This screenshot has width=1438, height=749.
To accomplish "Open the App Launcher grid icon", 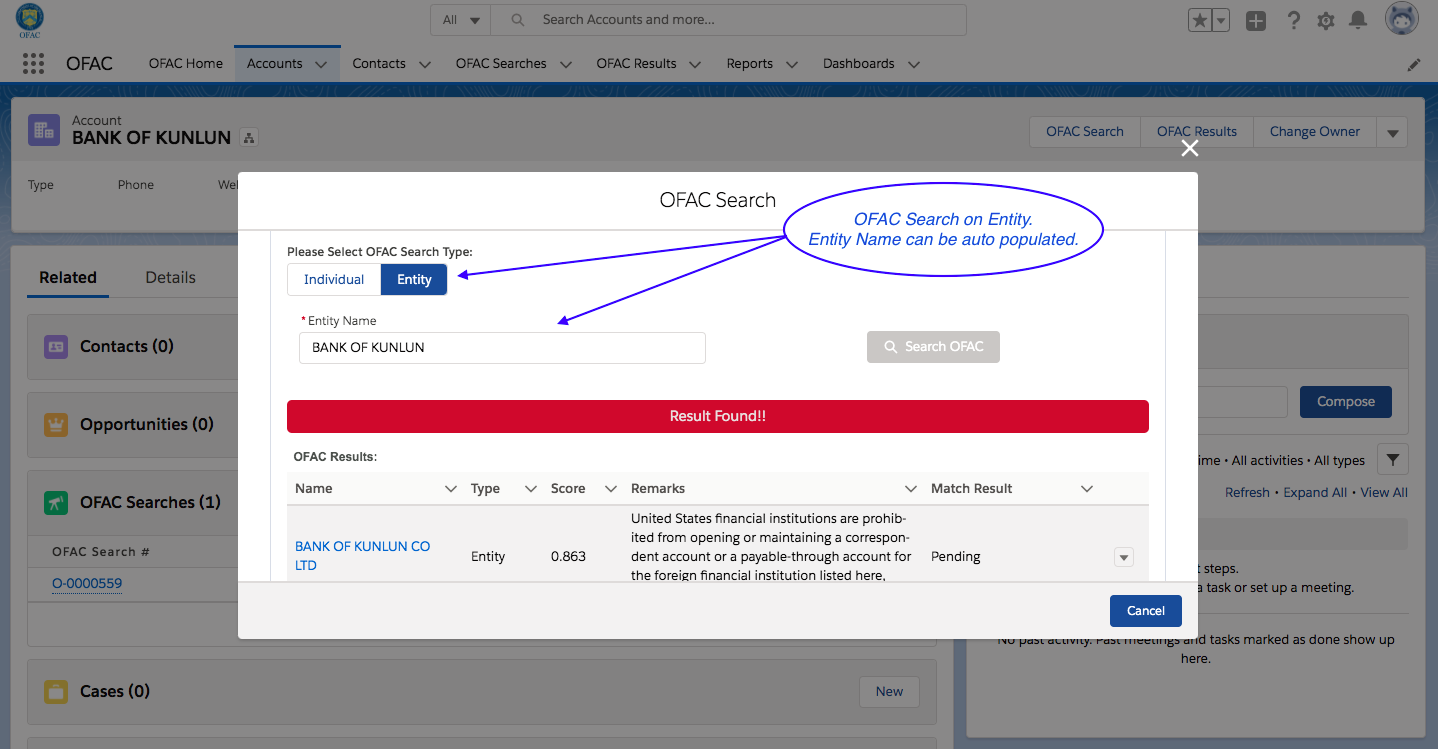I will pos(33,63).
